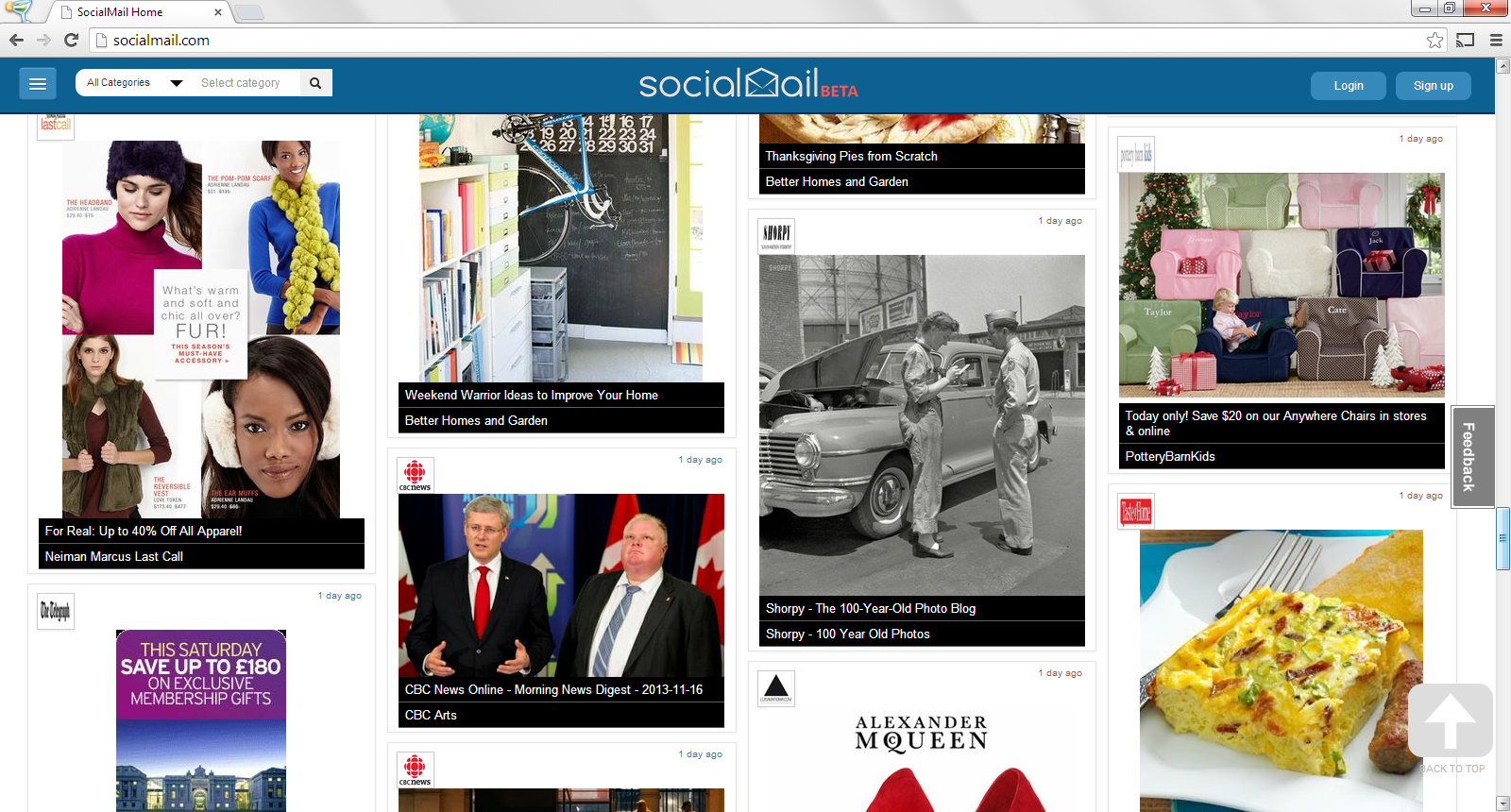Open Shorpy - The 100-Year-Old Photo Blog link
Screen dimensions: 1511x812
[x=871, y=608]
